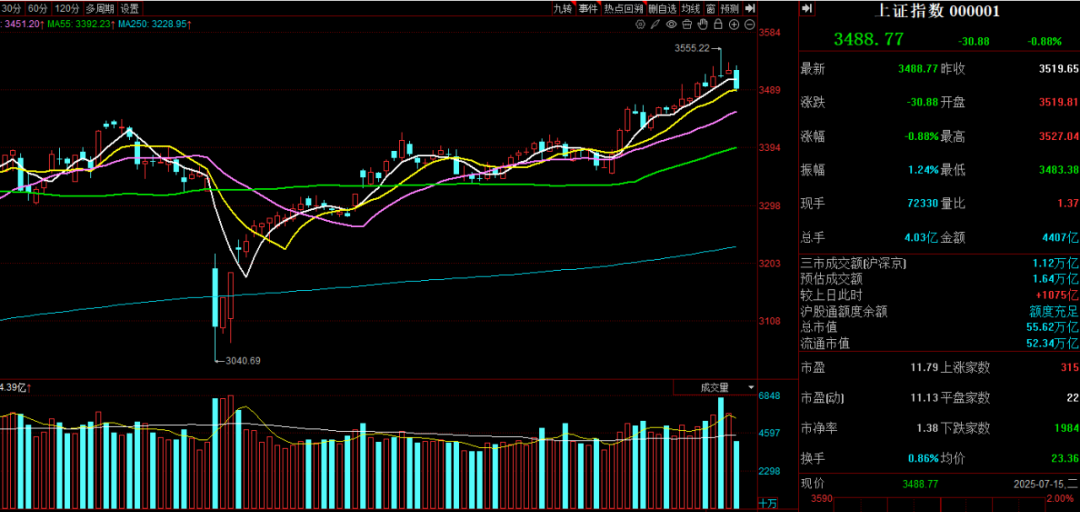Switch to the 120分 period tab
This screenshot has width=1080, height=512.
coord(68,8)
